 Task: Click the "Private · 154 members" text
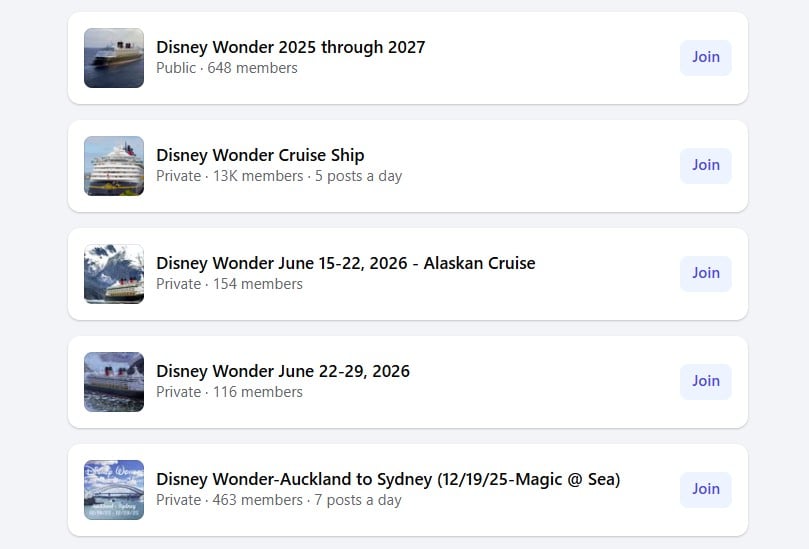(229, 284)
